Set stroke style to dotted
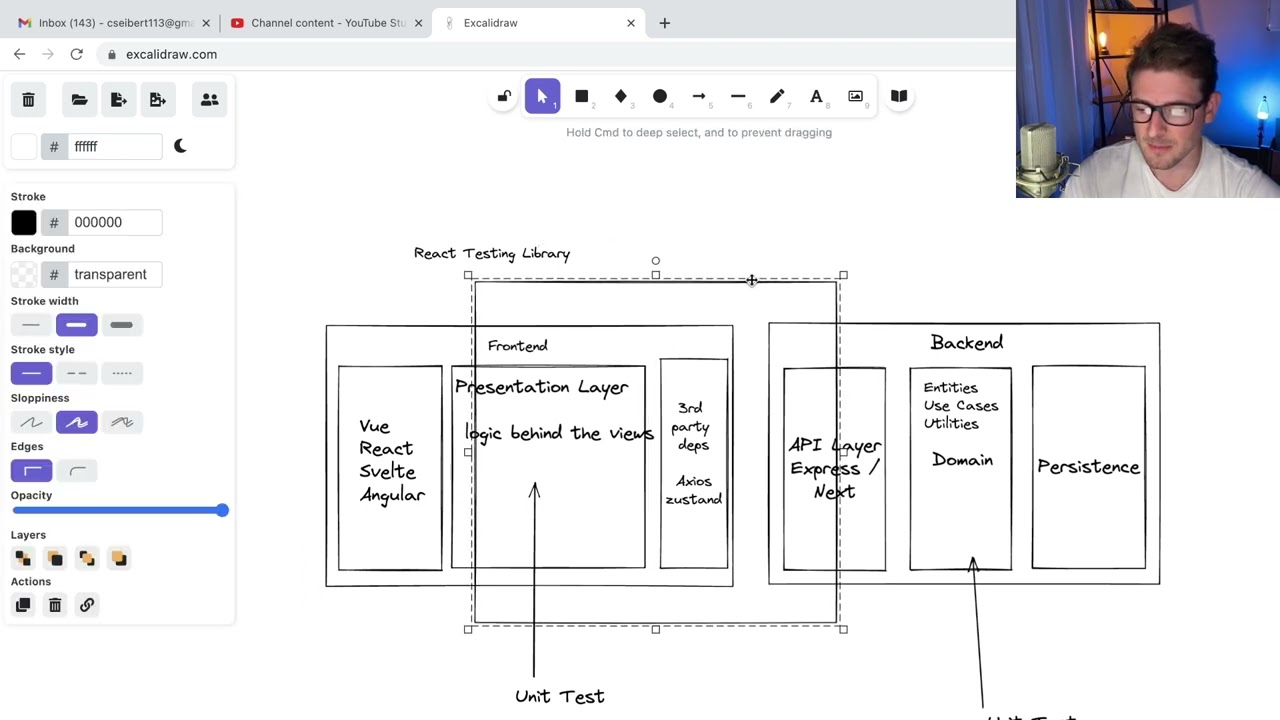 click(122, 373)
